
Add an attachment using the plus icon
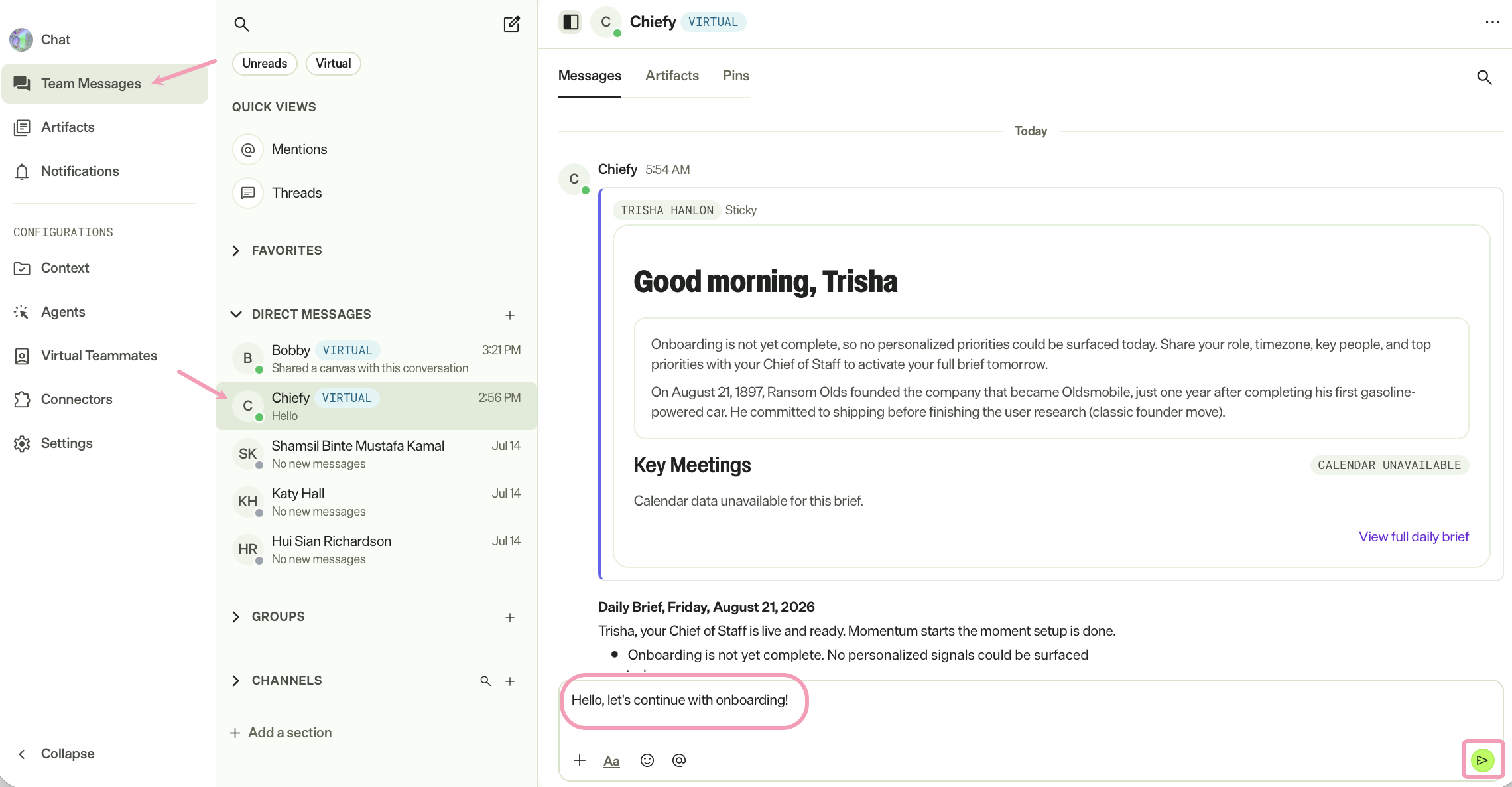(x=580, y=760)
